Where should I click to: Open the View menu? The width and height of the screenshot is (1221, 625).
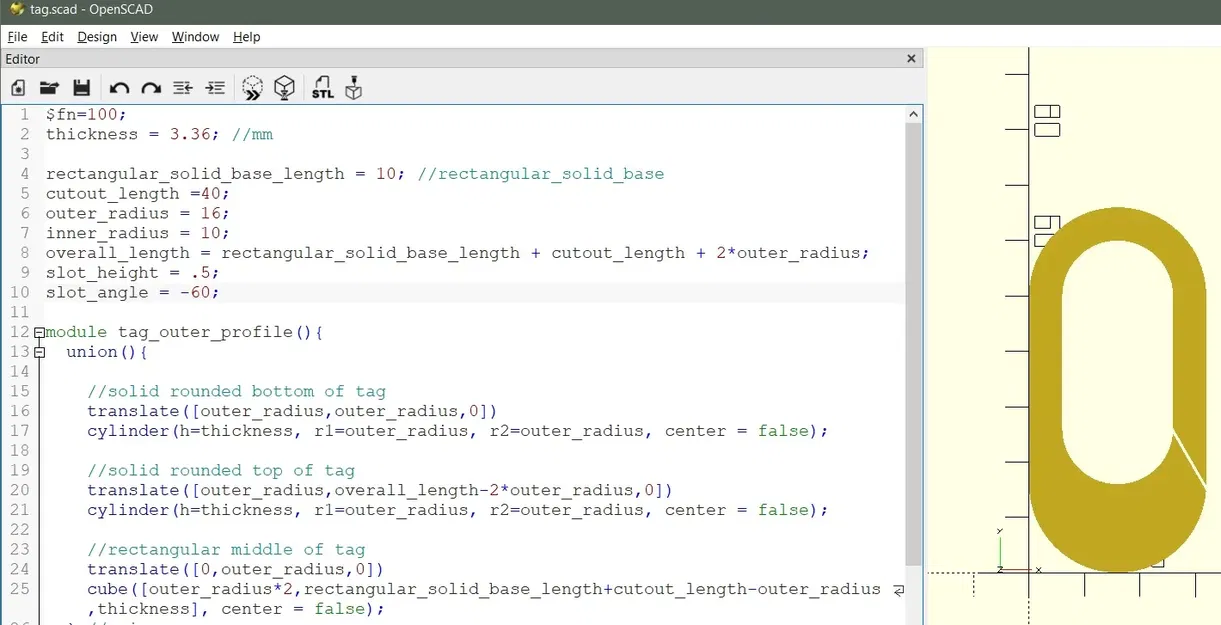pyautogui.click(x=144, y=37)
